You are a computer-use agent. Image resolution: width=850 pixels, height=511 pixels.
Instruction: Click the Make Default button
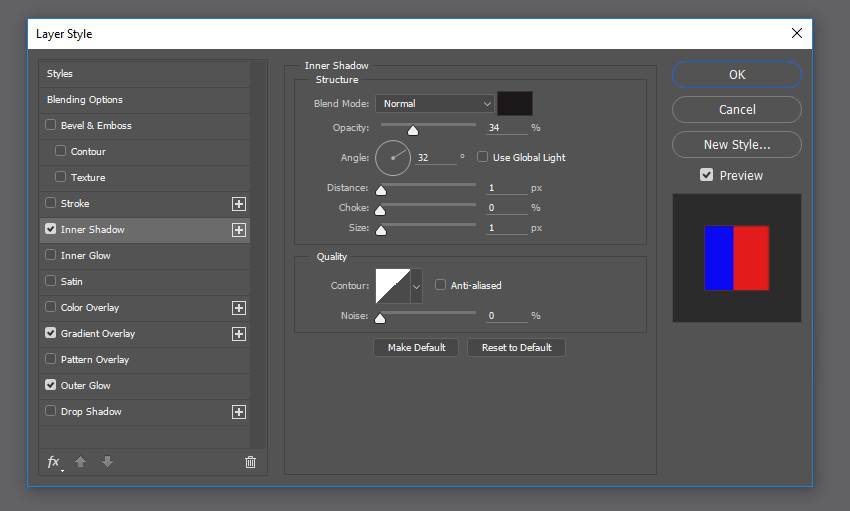pyautogui.click(x=416, y=347)
